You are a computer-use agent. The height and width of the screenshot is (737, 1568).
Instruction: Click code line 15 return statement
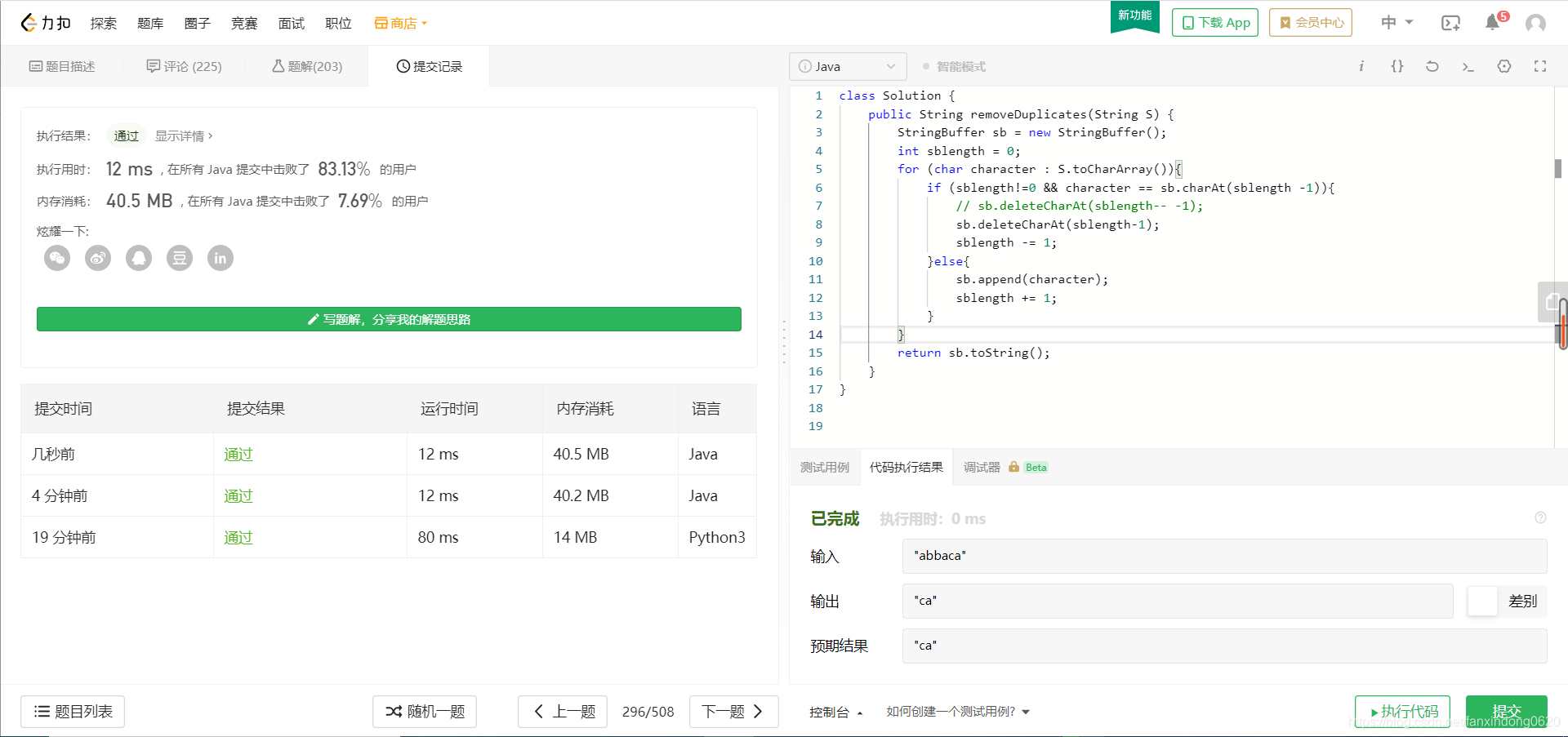(x=973, y=353)
